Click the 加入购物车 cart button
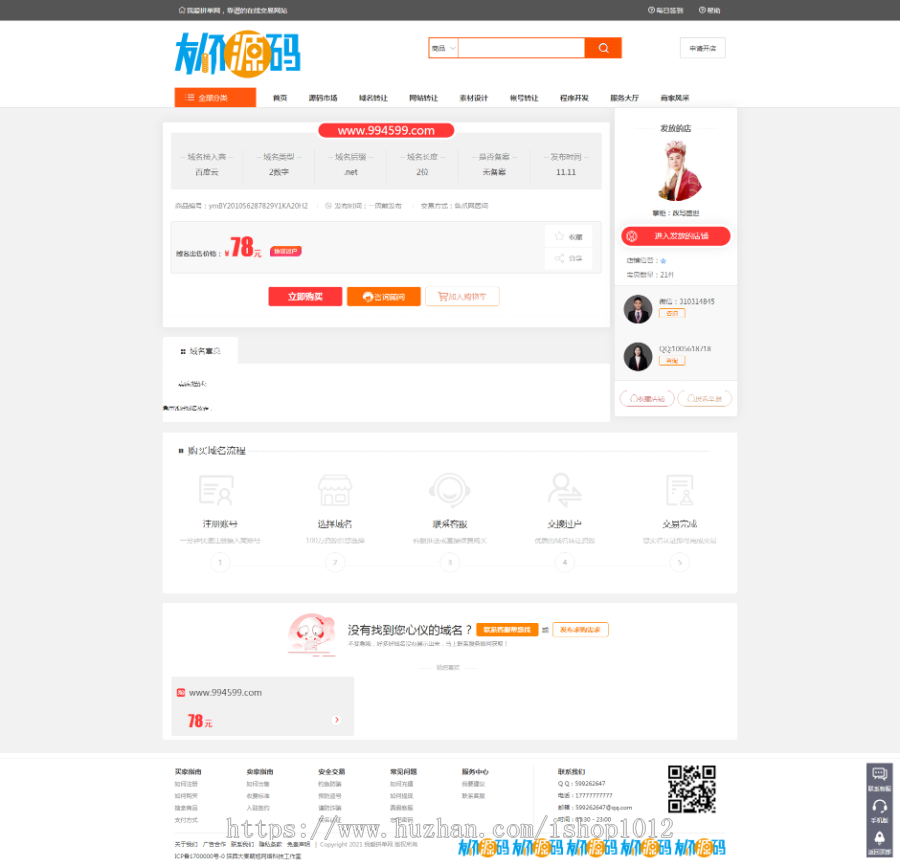900x867 pixels. pos(462,297)
